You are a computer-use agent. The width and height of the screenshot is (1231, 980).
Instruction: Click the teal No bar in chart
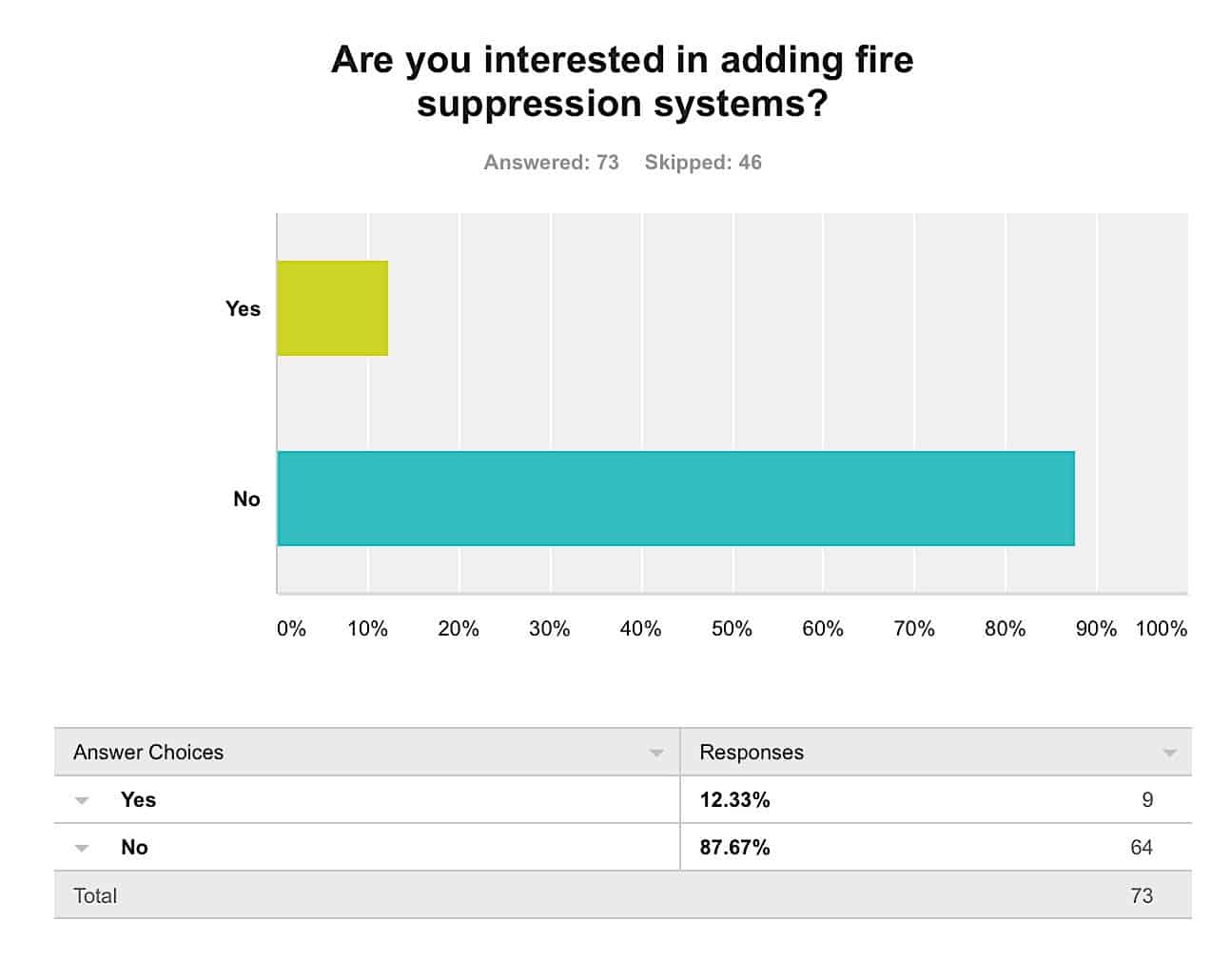click(675, 499)
